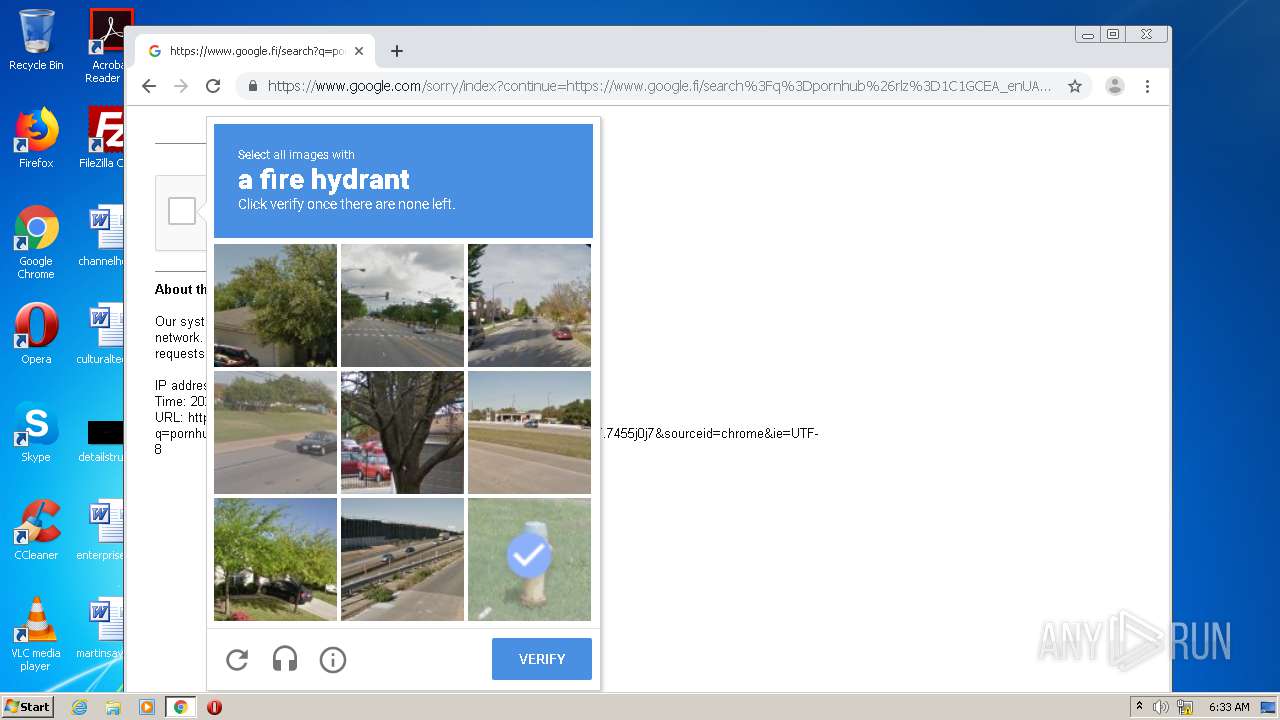Open channelh Word document on desktop

tap(102, 236)
